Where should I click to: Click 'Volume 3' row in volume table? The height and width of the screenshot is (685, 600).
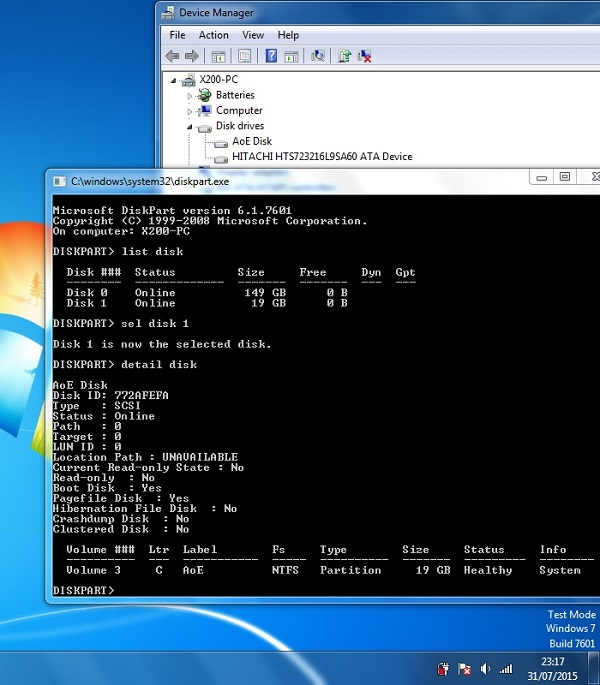(323, 570)
